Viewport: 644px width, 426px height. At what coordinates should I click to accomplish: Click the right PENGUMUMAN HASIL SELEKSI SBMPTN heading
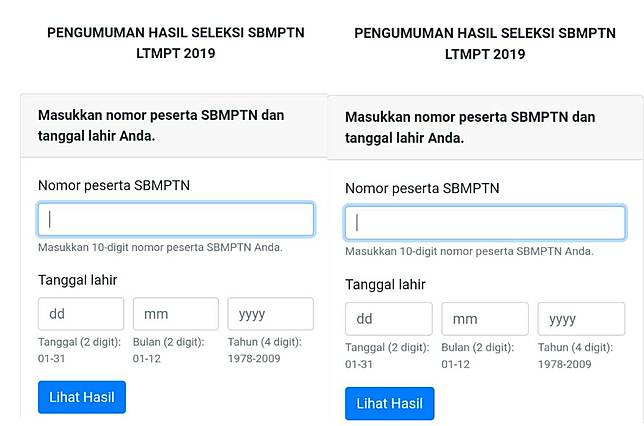click(x=485, y=44)
